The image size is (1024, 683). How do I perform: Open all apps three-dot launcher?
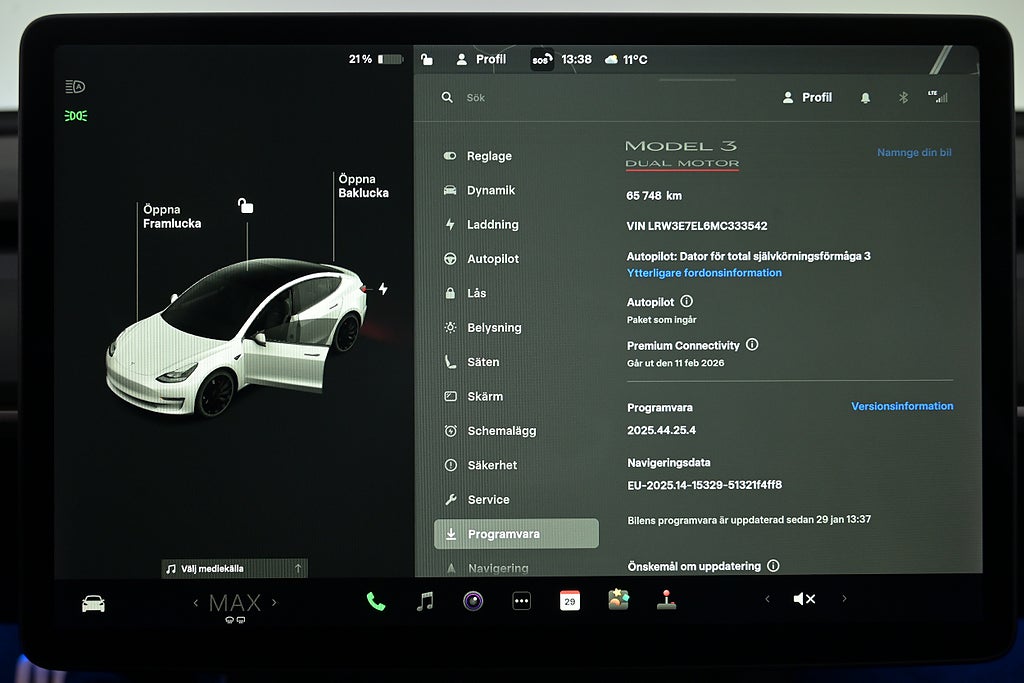click(521, 601)
